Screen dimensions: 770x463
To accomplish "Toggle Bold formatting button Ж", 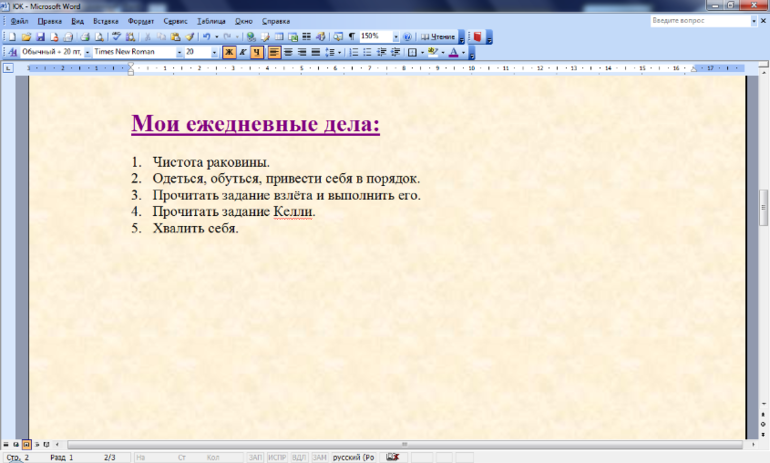I will tap(229, 51).
